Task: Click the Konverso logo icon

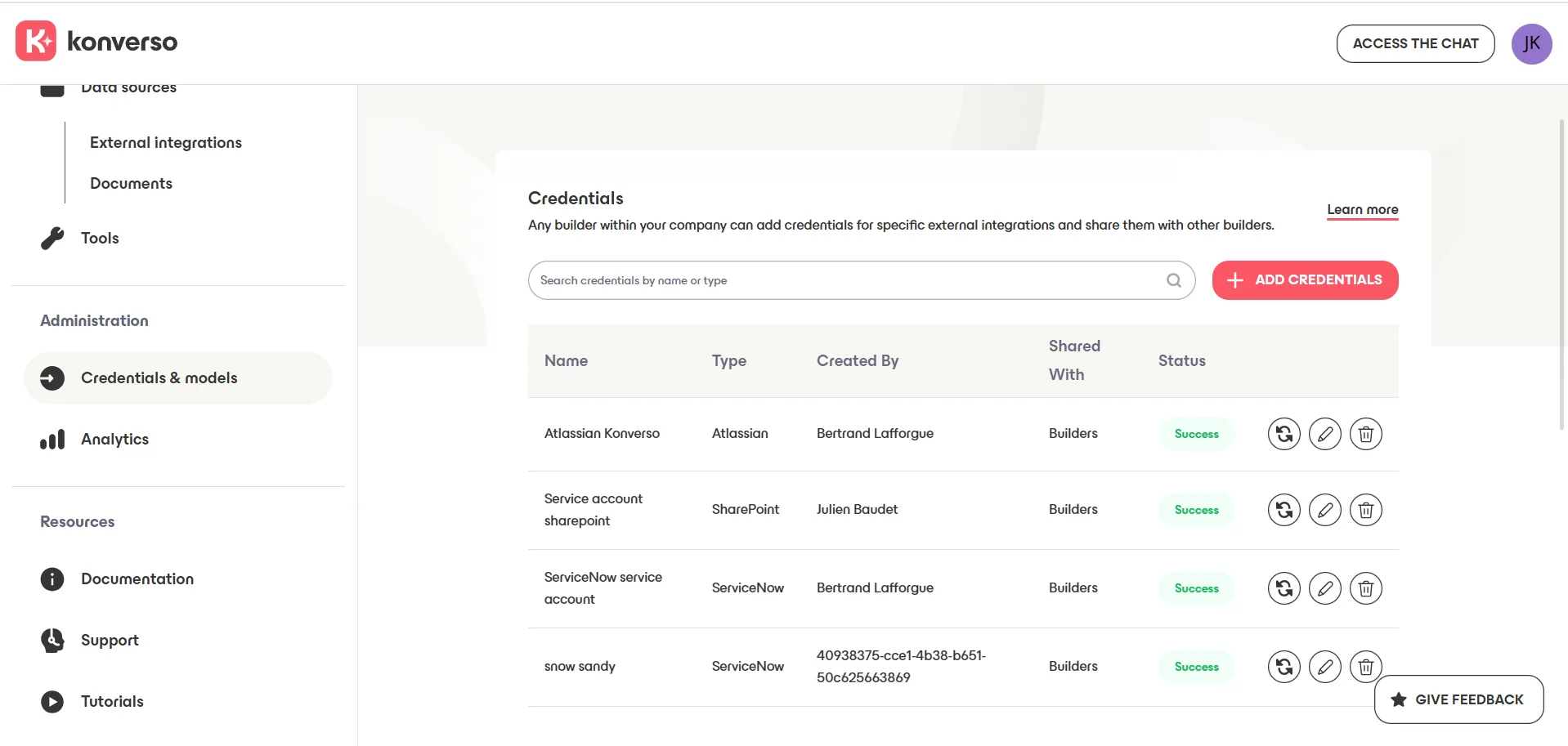Action: tap(36, 41)
